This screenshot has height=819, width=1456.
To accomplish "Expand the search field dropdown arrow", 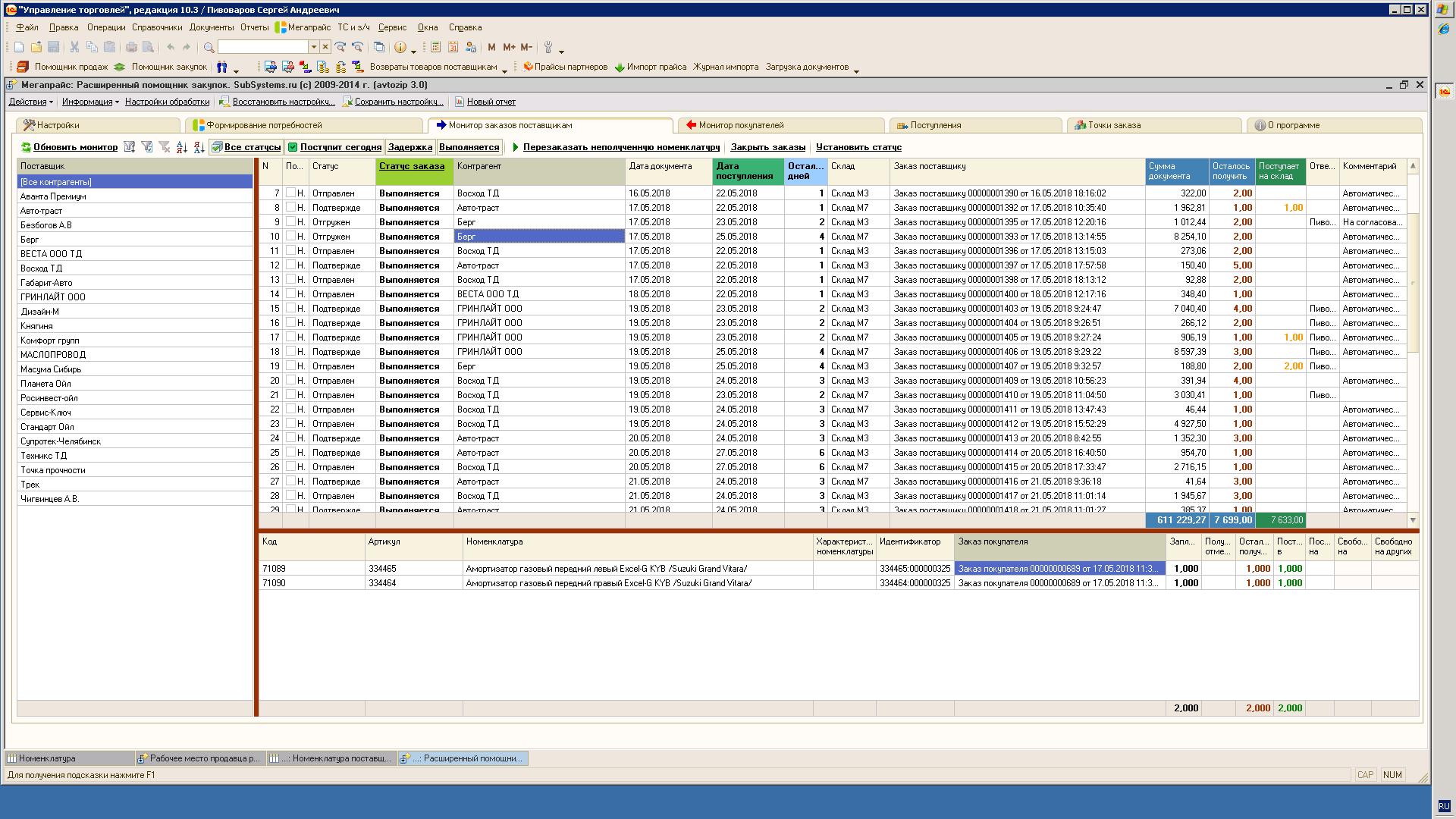I will click(x=313, y=47).
